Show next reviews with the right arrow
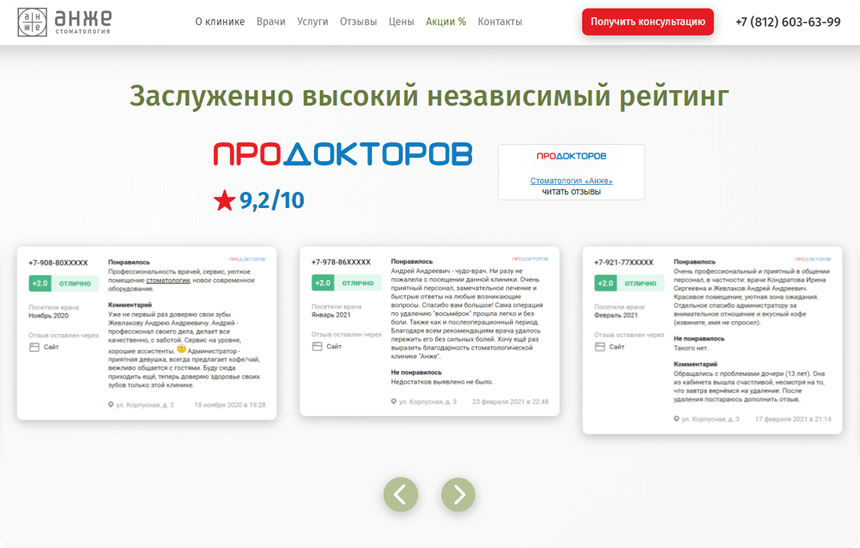Screen dimensions: 860x548 458,494
